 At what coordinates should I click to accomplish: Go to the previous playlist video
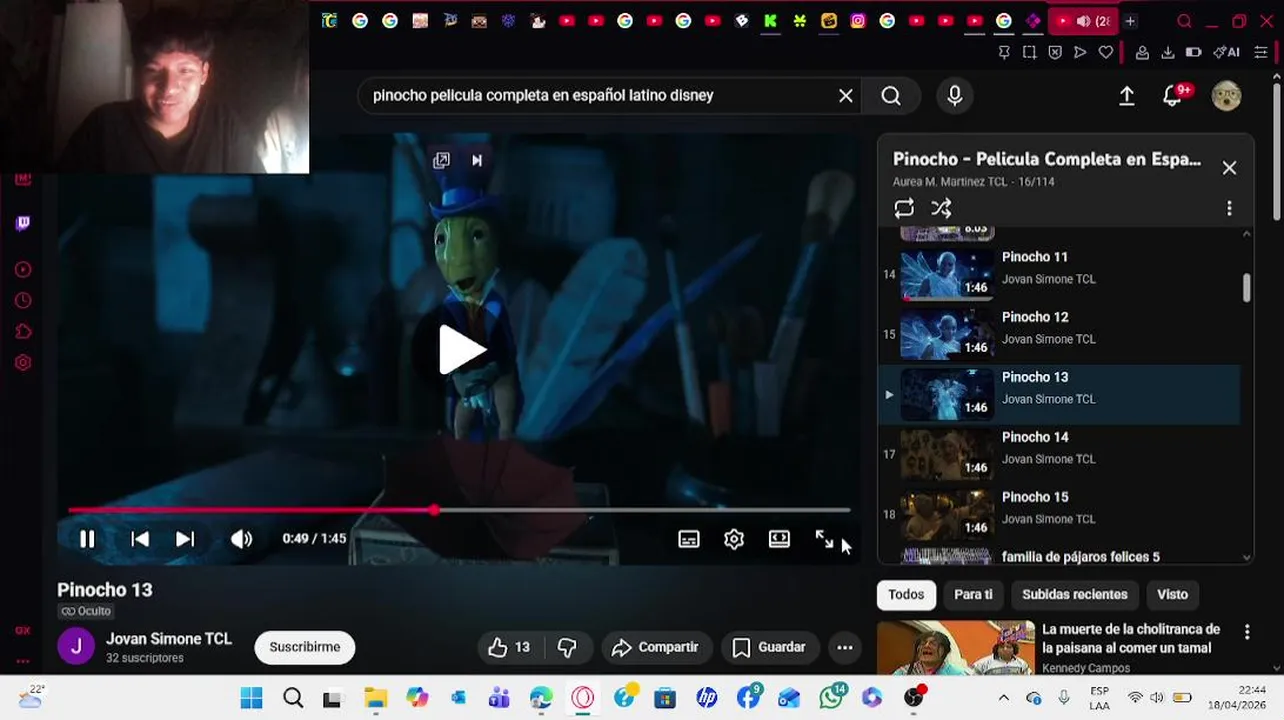[140, 539]
